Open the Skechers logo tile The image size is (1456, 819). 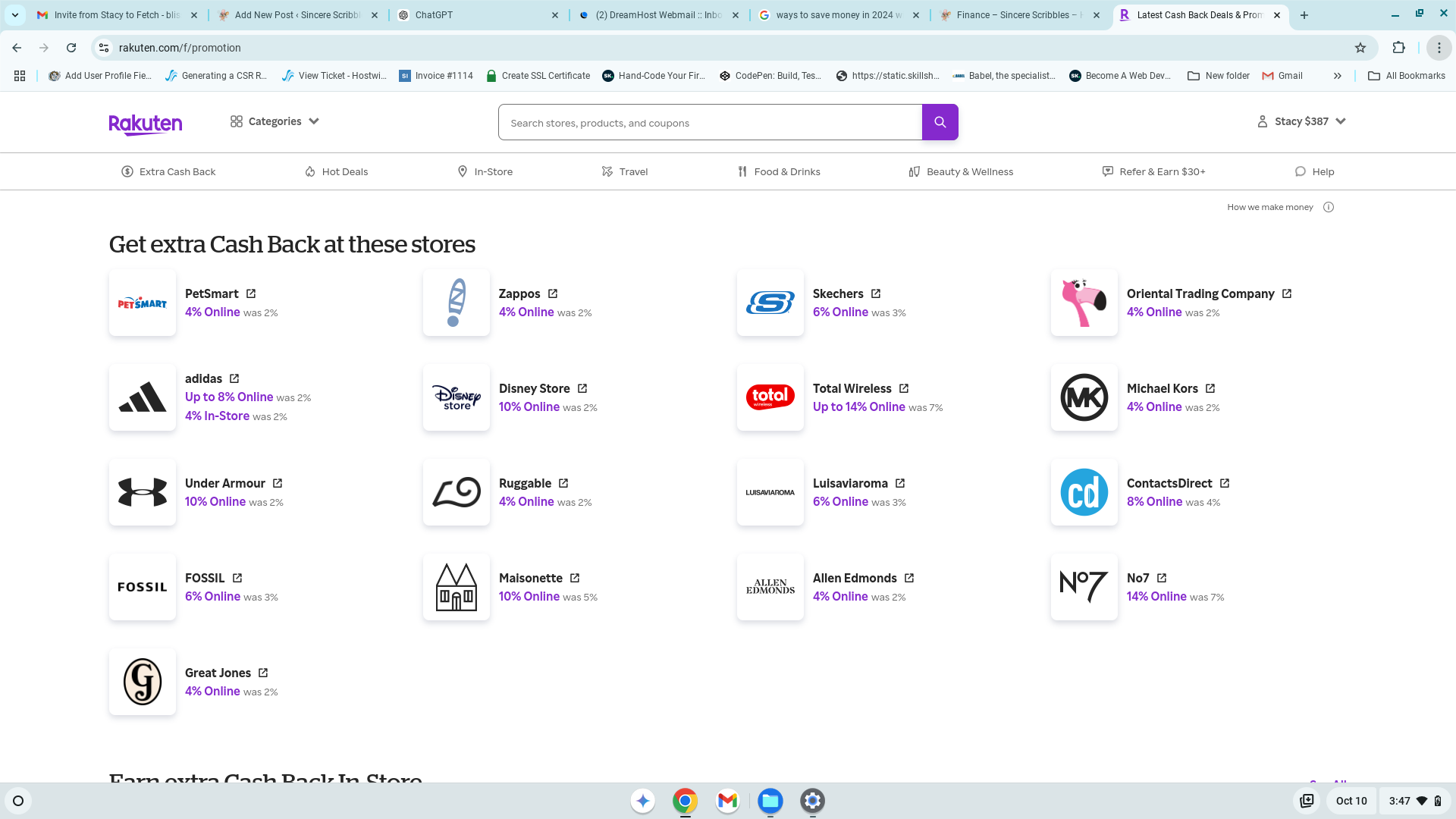tap(770, 303)
